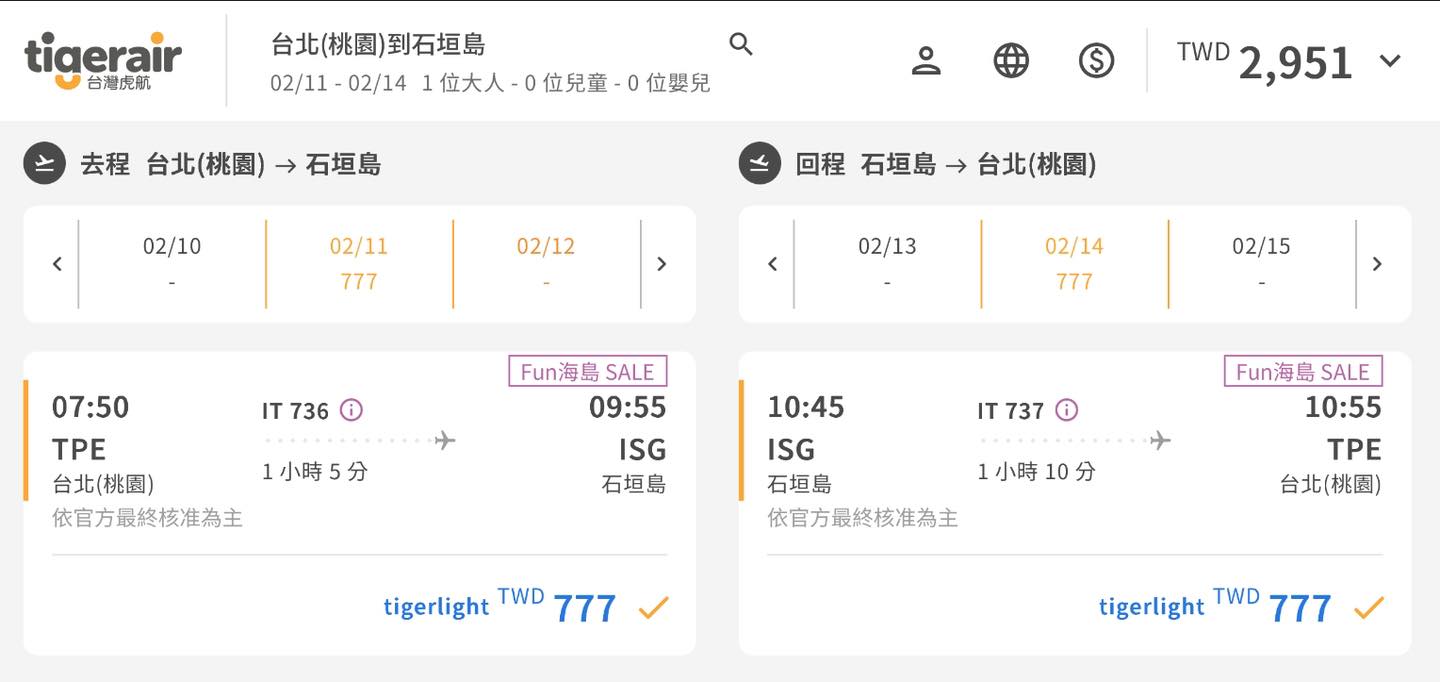This screenshot has width=1440, height=682.
Task: Show later return dates
Action: coord(1377,264)
